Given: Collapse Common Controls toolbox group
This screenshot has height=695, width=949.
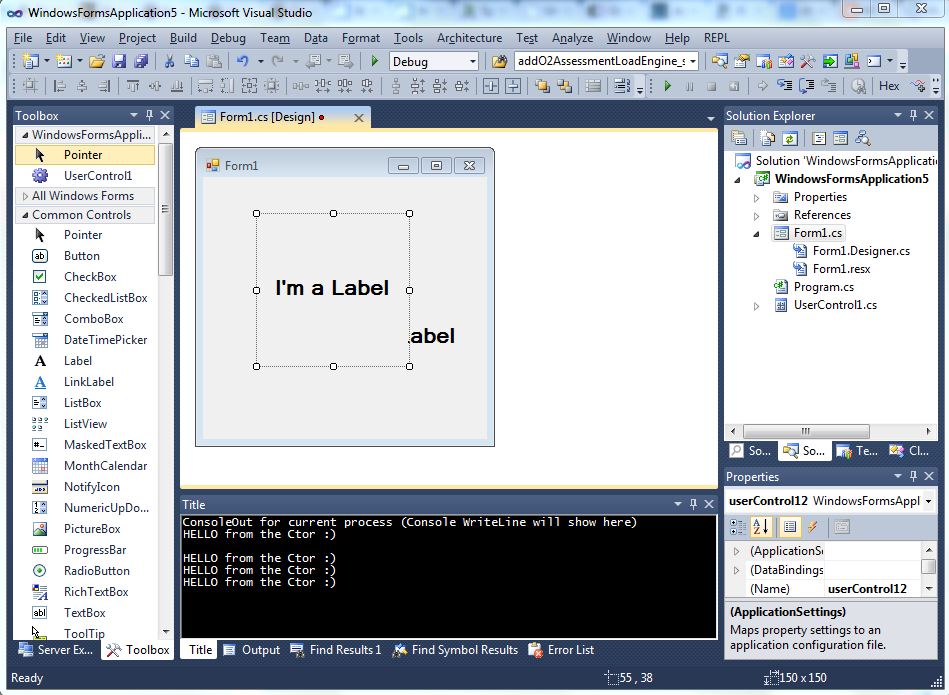Looking at the screenshot, I should click(x=25, y=215).
